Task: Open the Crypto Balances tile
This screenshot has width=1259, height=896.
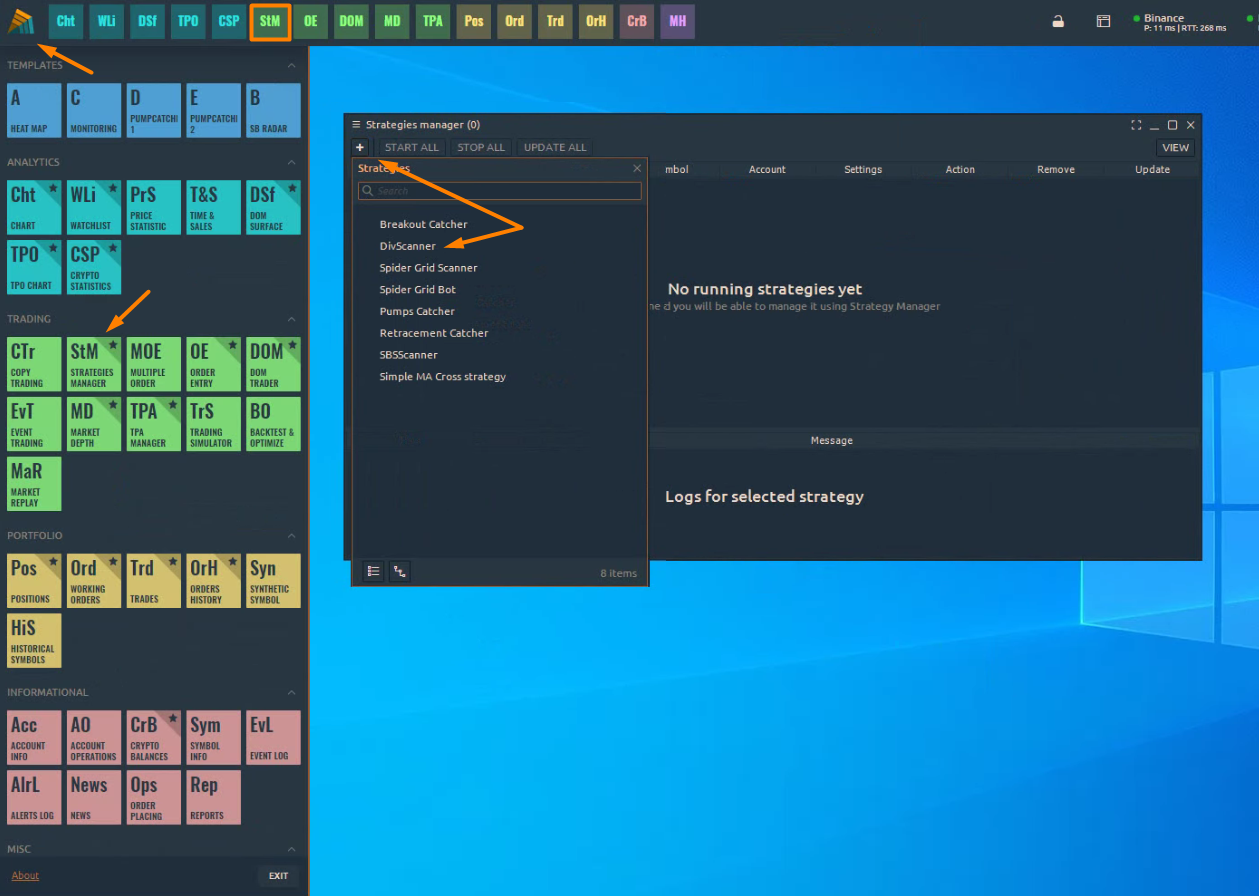Action: [x=154, y=737]
